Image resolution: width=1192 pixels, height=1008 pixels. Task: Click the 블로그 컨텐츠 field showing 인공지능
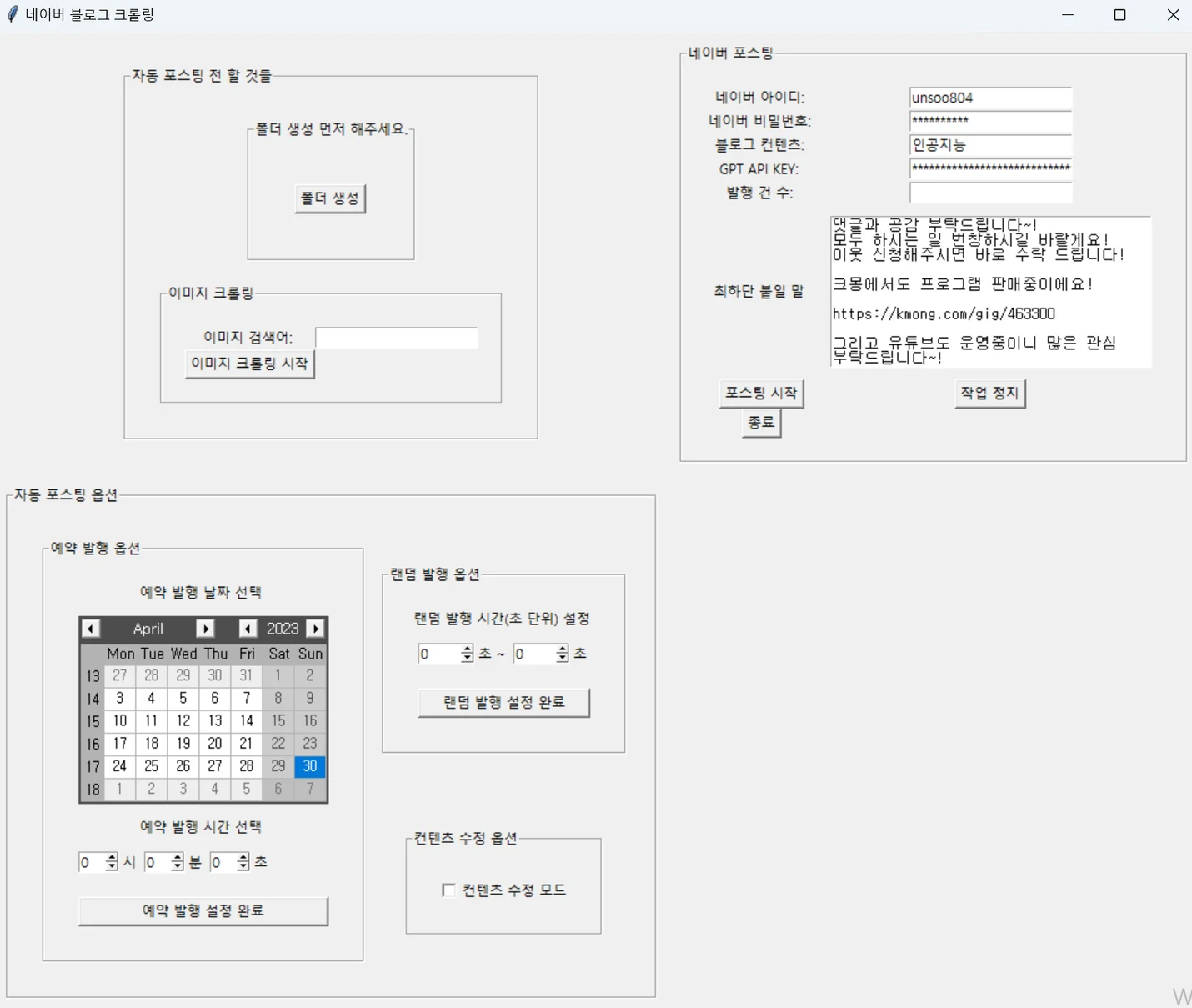[990, 145]
